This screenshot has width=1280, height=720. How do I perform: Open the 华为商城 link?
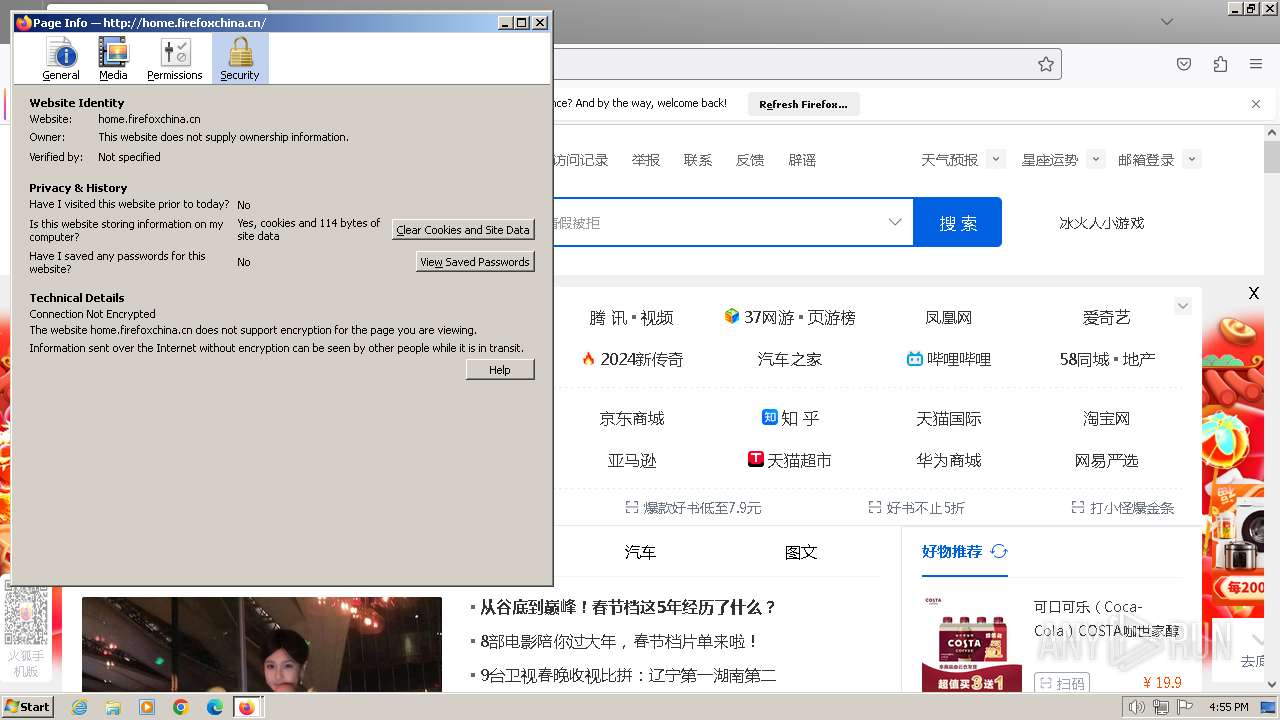(x=949, y=461)
